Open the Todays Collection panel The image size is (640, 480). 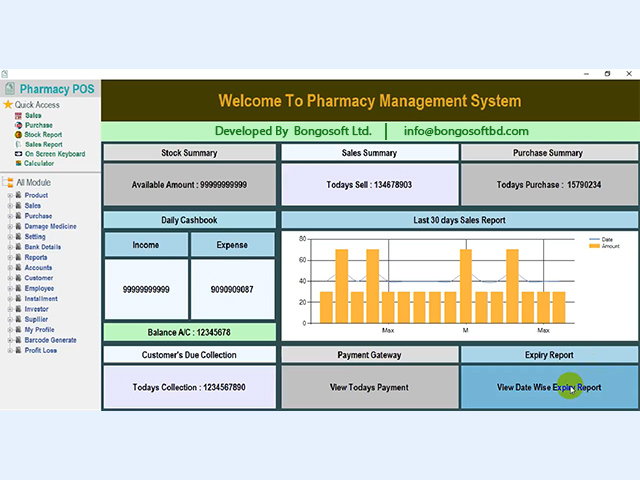[x=189, y=387]
